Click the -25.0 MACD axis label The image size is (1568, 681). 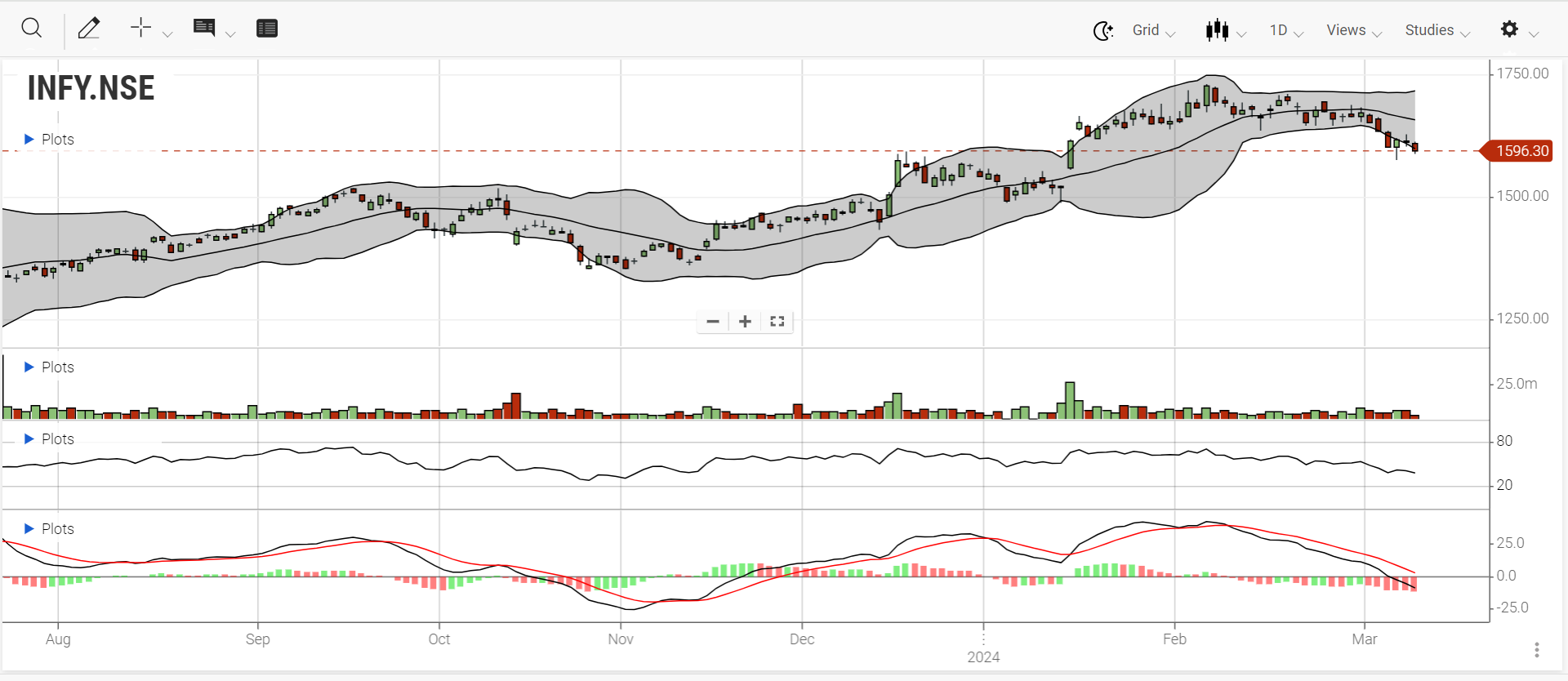(1512, 608)
